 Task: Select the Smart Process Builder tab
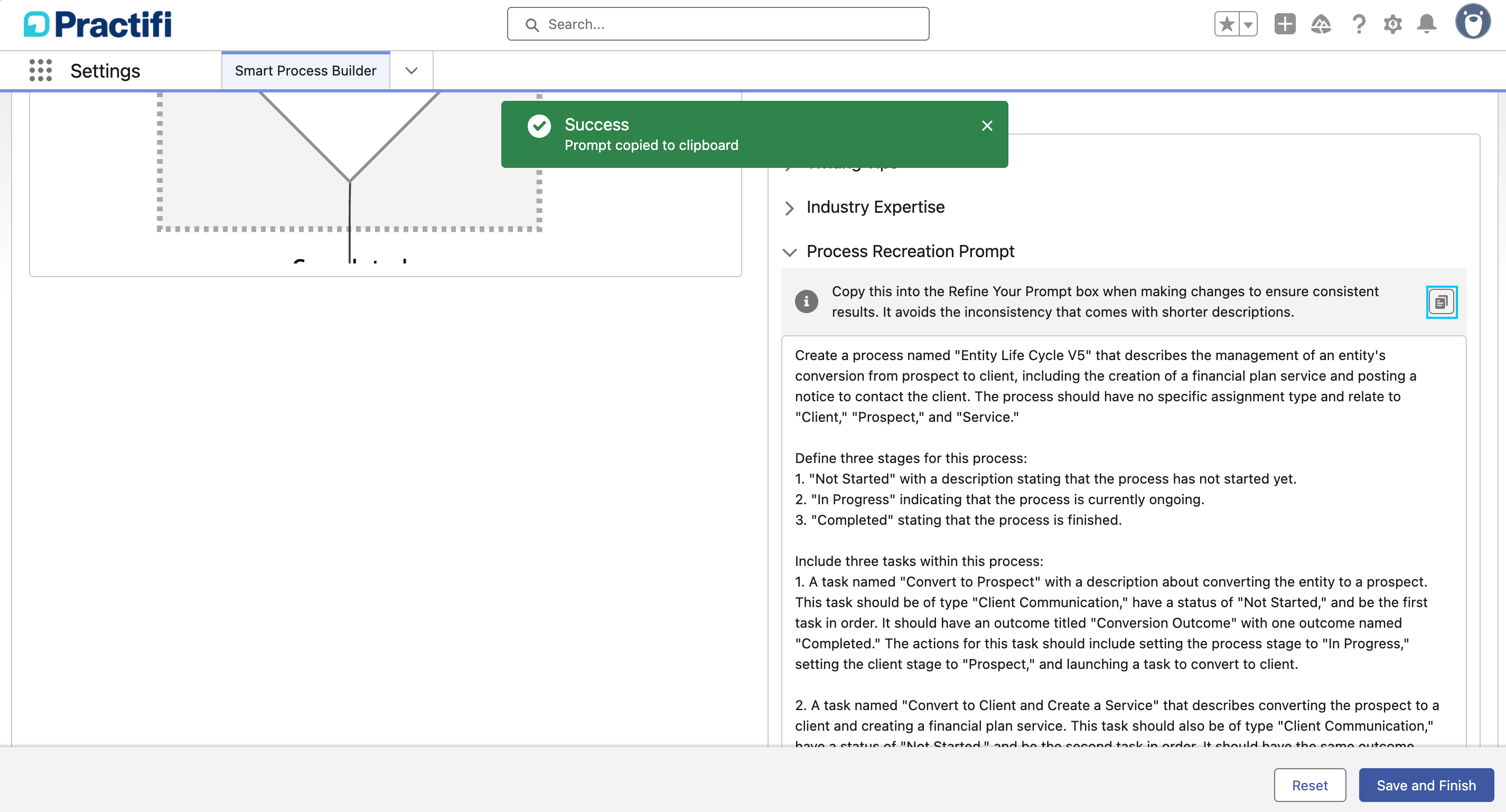point(305,71)
